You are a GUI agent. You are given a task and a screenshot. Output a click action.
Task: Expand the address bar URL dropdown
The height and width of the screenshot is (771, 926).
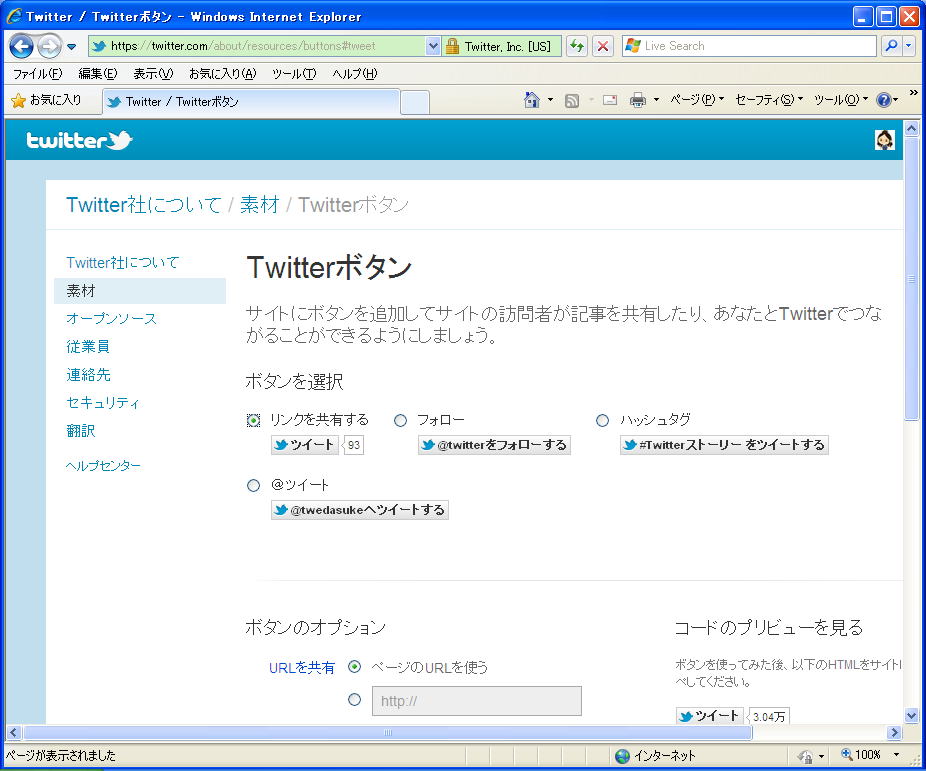[433, 46]
